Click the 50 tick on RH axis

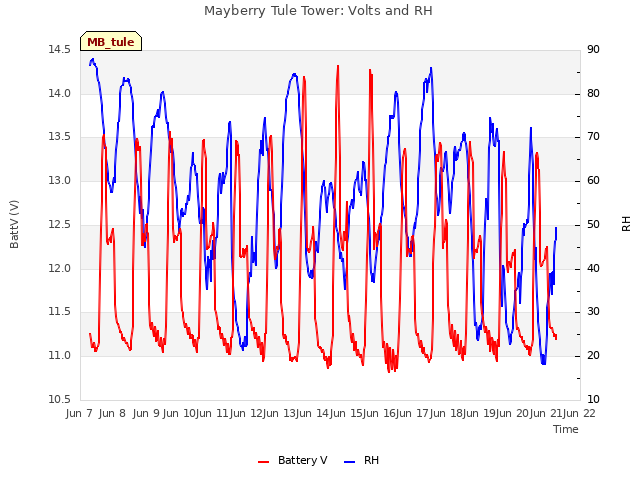click(x=593, y=224)
